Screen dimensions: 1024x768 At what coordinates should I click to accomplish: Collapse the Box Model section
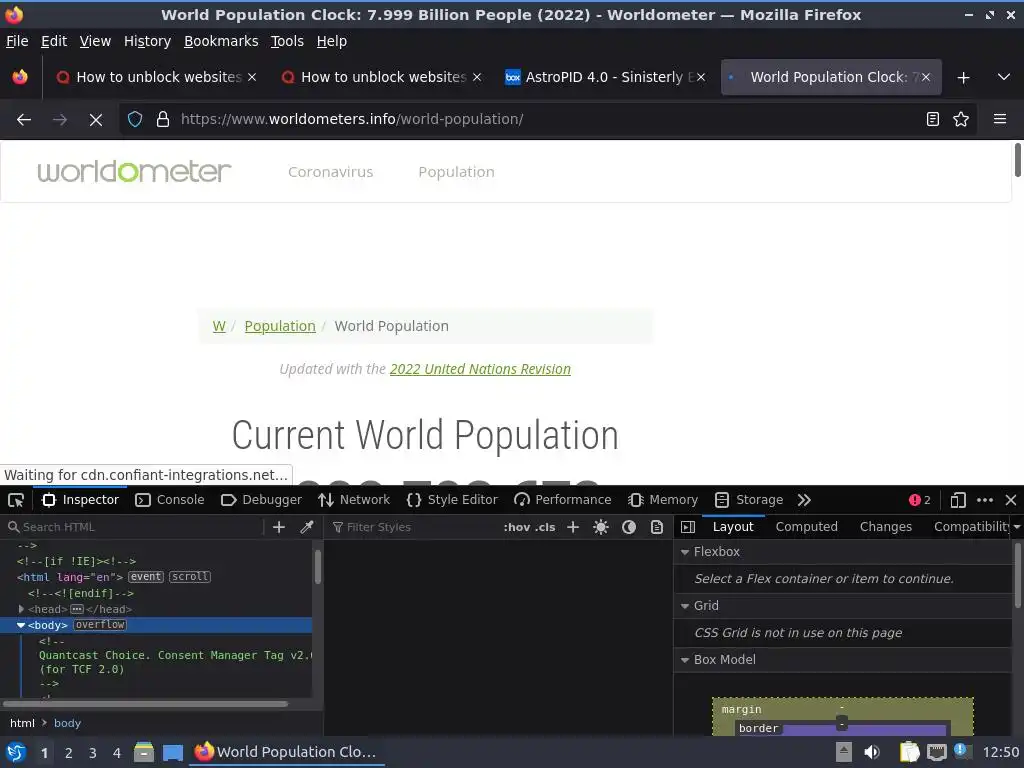[685, 660]
